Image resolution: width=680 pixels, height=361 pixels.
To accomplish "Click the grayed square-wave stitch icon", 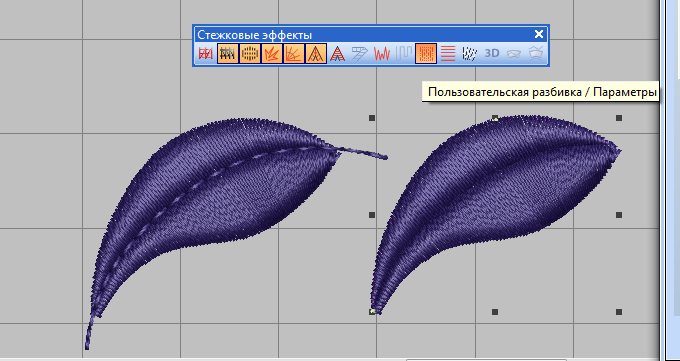I will pyautogui.click(x=404, y=54).
